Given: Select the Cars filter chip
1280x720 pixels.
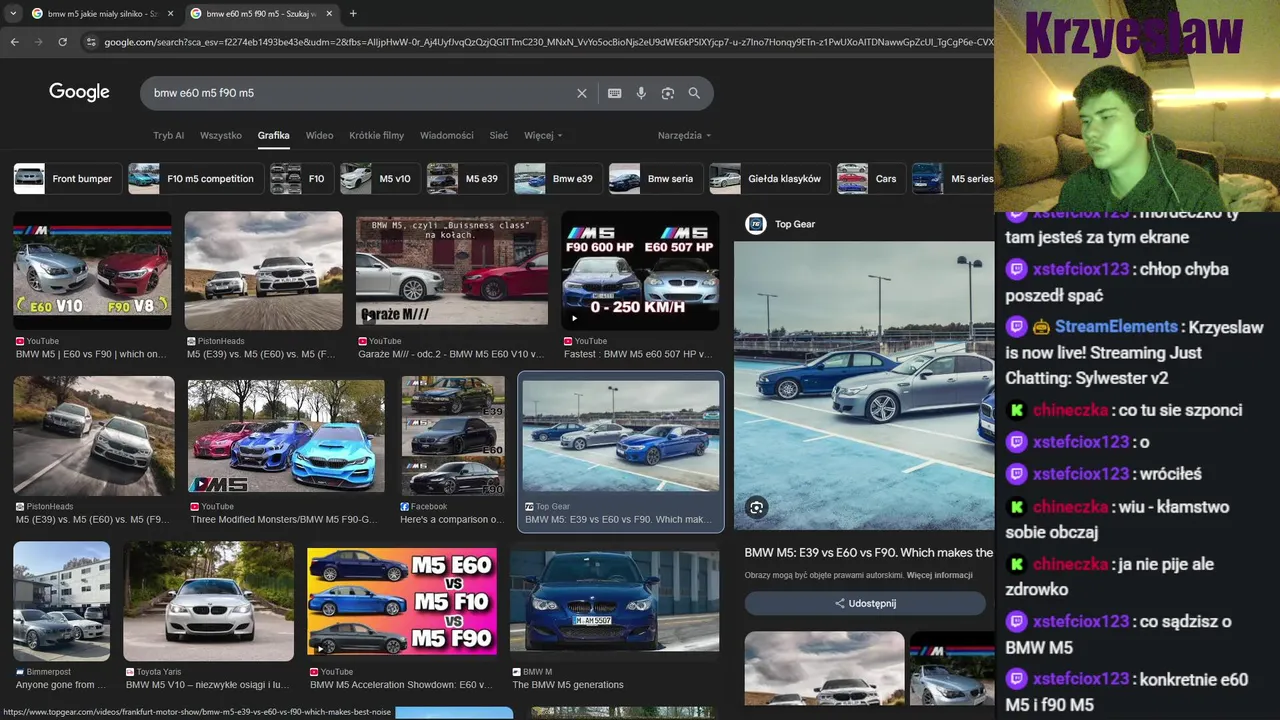Looking at the screenshot, I should [x=871, y=179].
